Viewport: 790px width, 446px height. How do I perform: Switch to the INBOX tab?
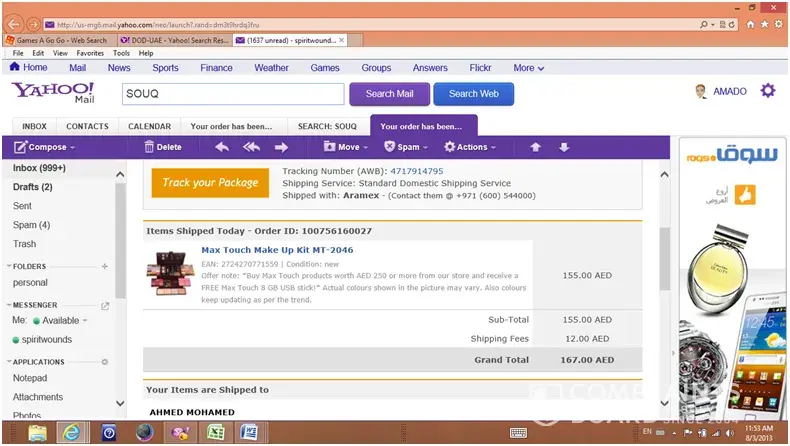point(34,126)
